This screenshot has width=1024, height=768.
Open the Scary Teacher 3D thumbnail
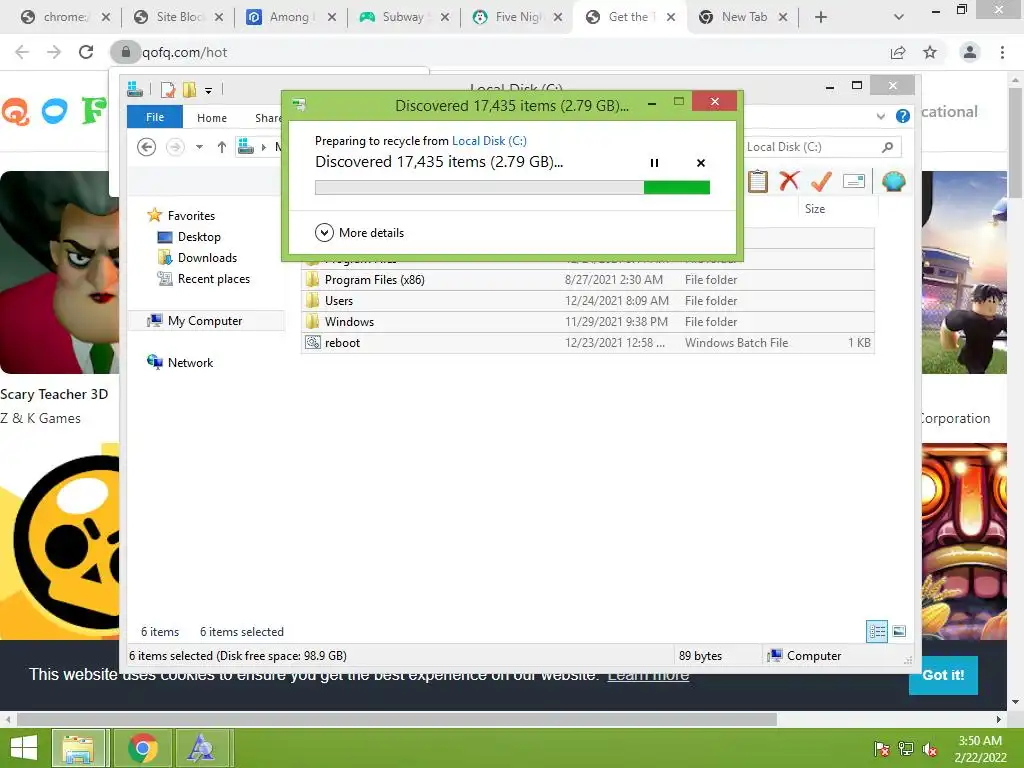59,272
